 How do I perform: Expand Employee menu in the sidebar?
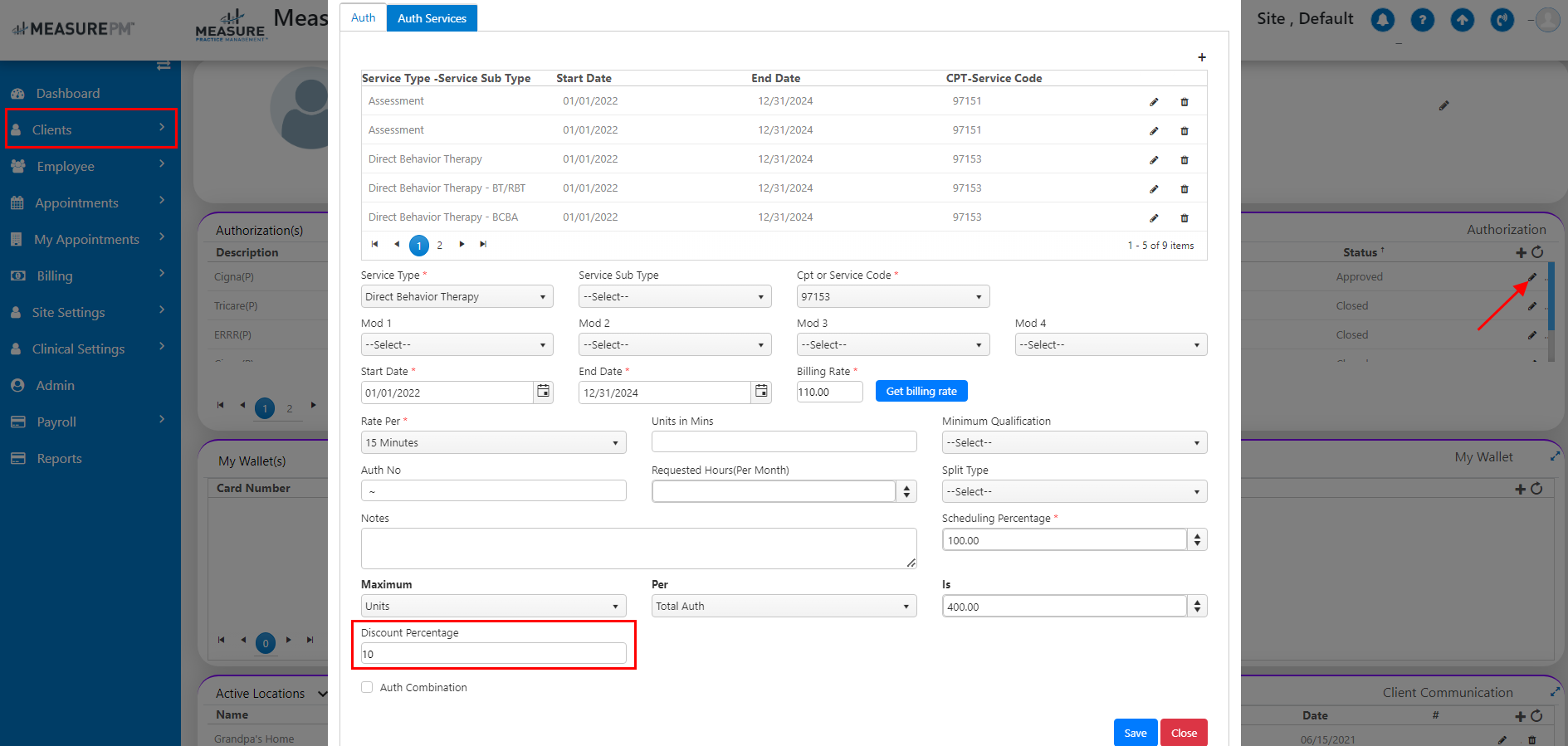click(x=91, y=166)
